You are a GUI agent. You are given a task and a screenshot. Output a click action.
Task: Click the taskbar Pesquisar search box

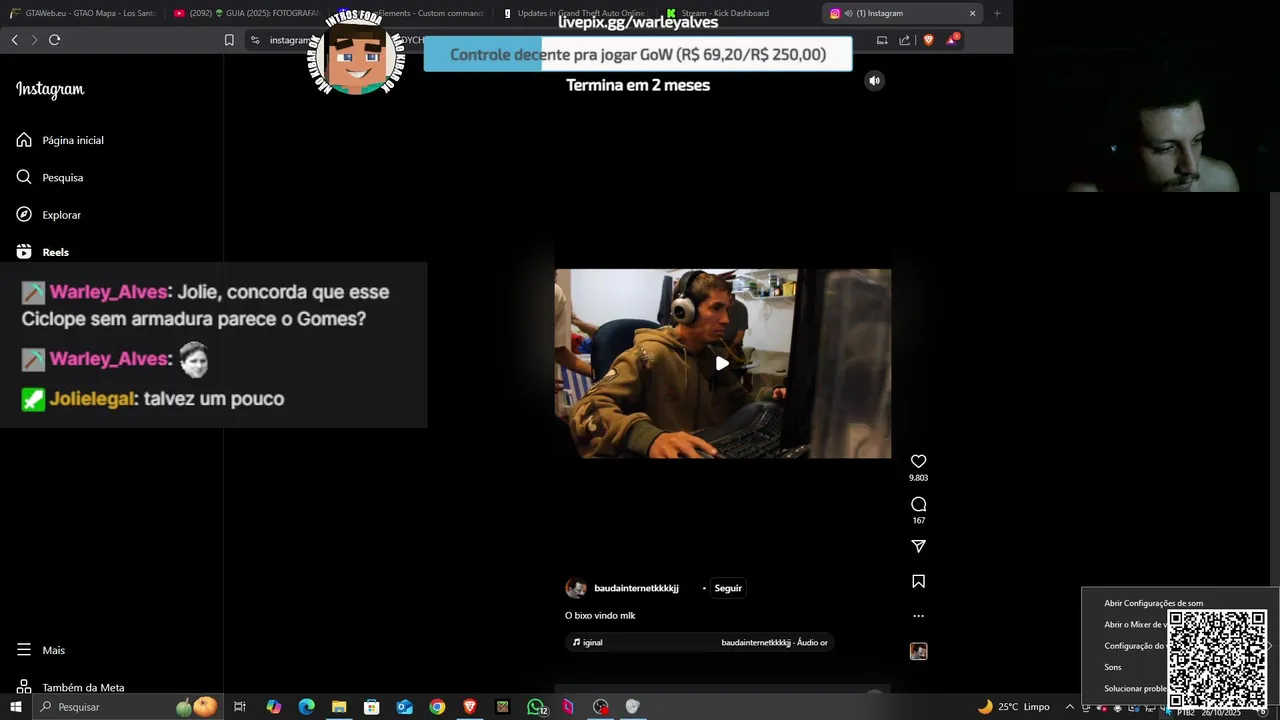click(128, 707)
